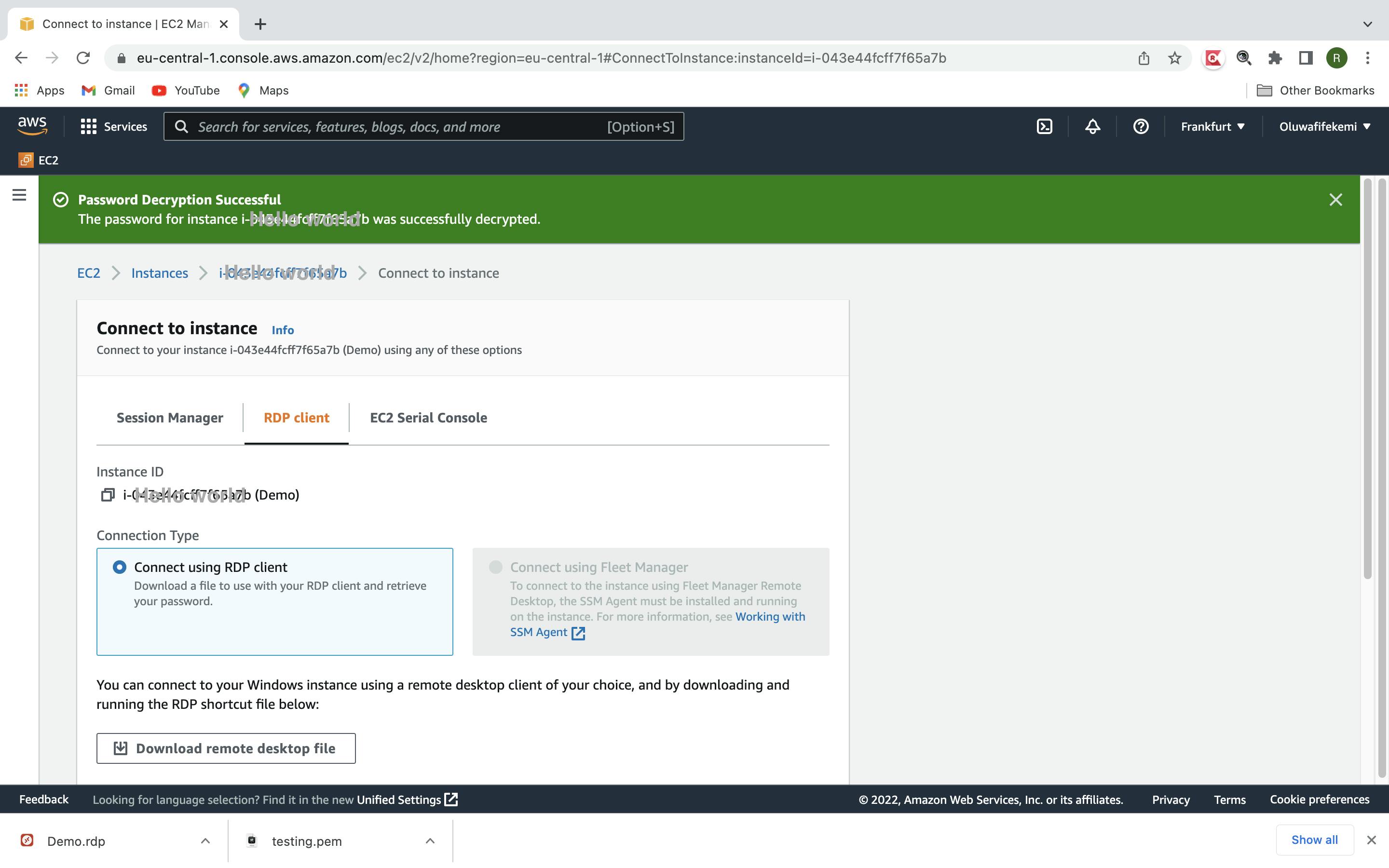Click the site lock icon in address bar
The width and height of the screenshot is (1389, 868).
[121, 58]
